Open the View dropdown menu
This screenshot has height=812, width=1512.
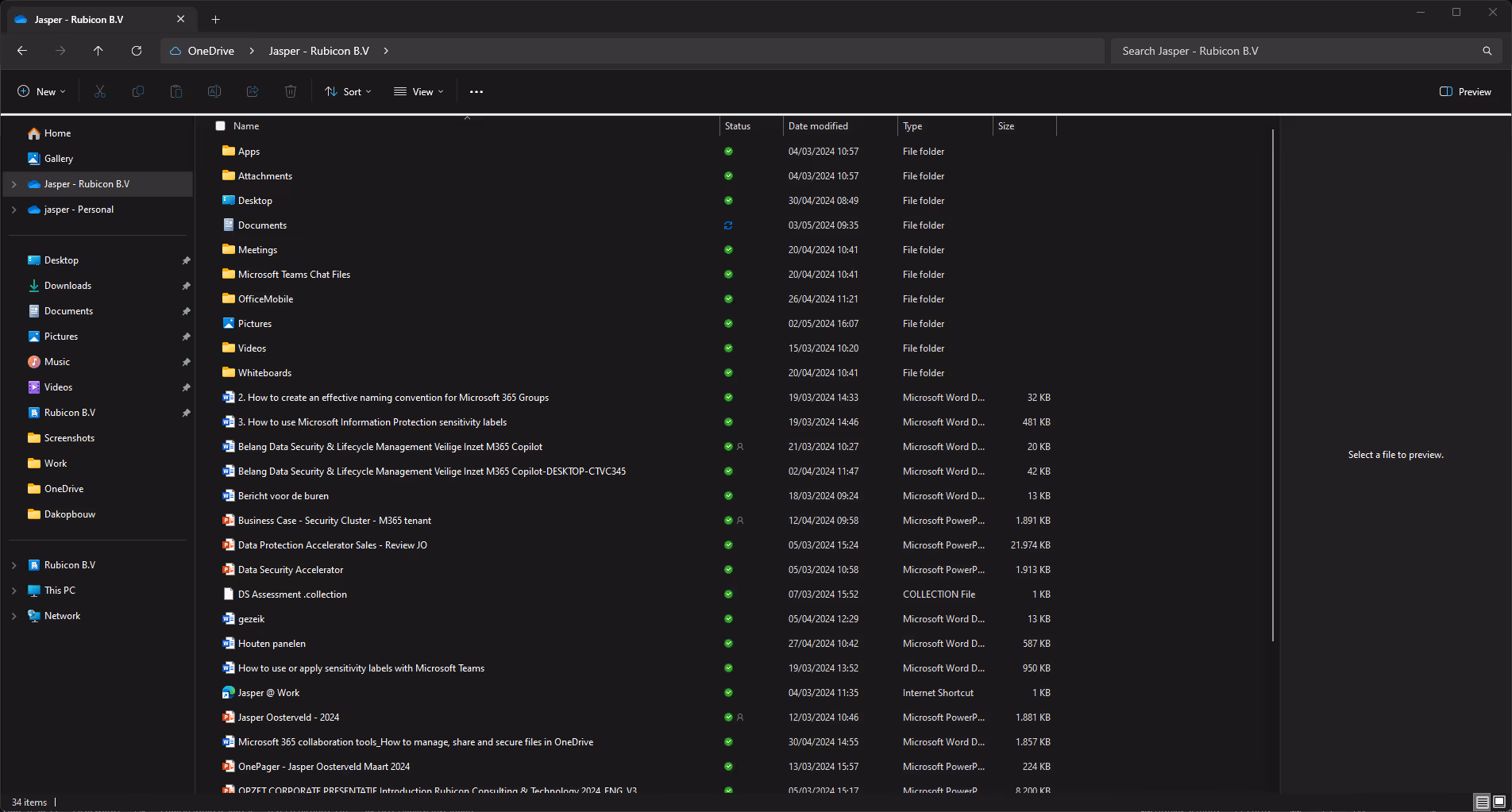point(419,92)
